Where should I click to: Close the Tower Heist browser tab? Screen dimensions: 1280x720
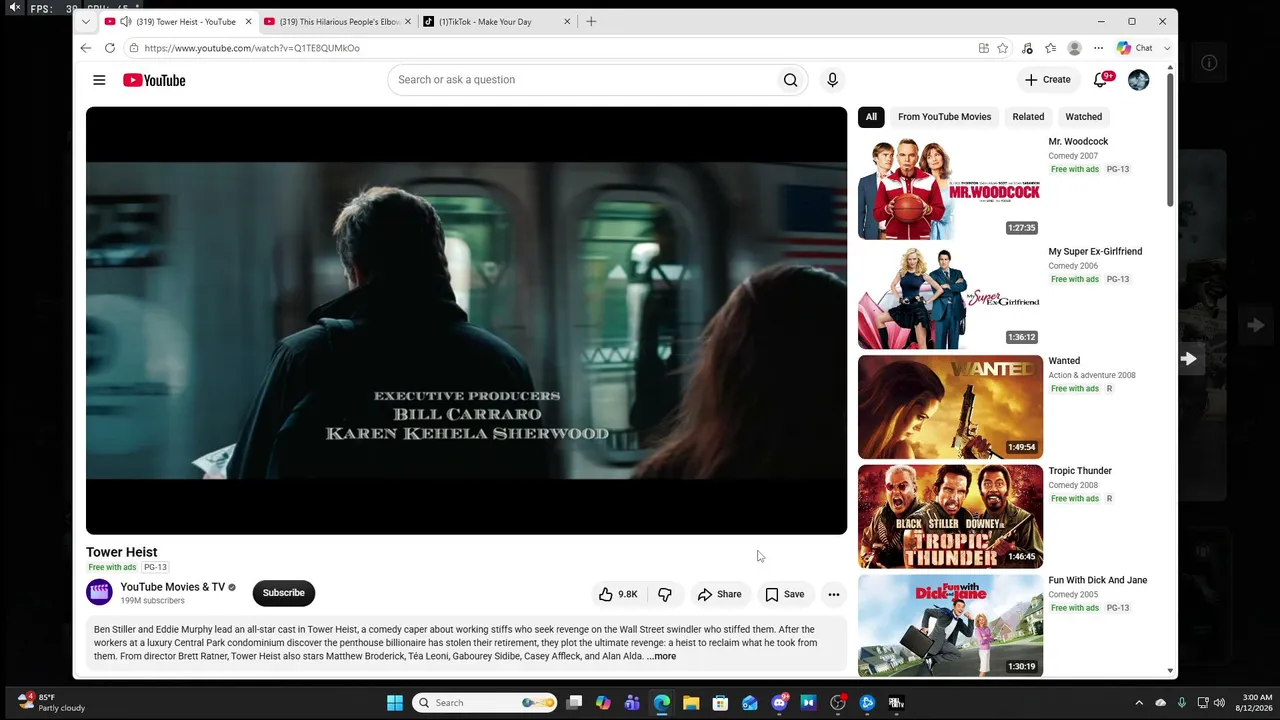pos(248,21)
